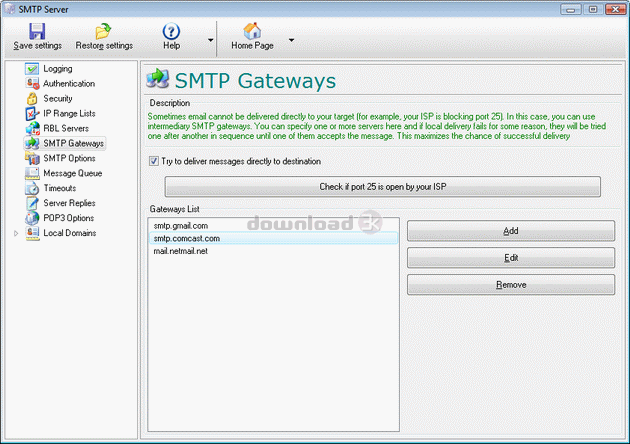Select mail.netmail.net in Gateways List
The width and height of the screenshot is (630, 444).
pos(273,251)
